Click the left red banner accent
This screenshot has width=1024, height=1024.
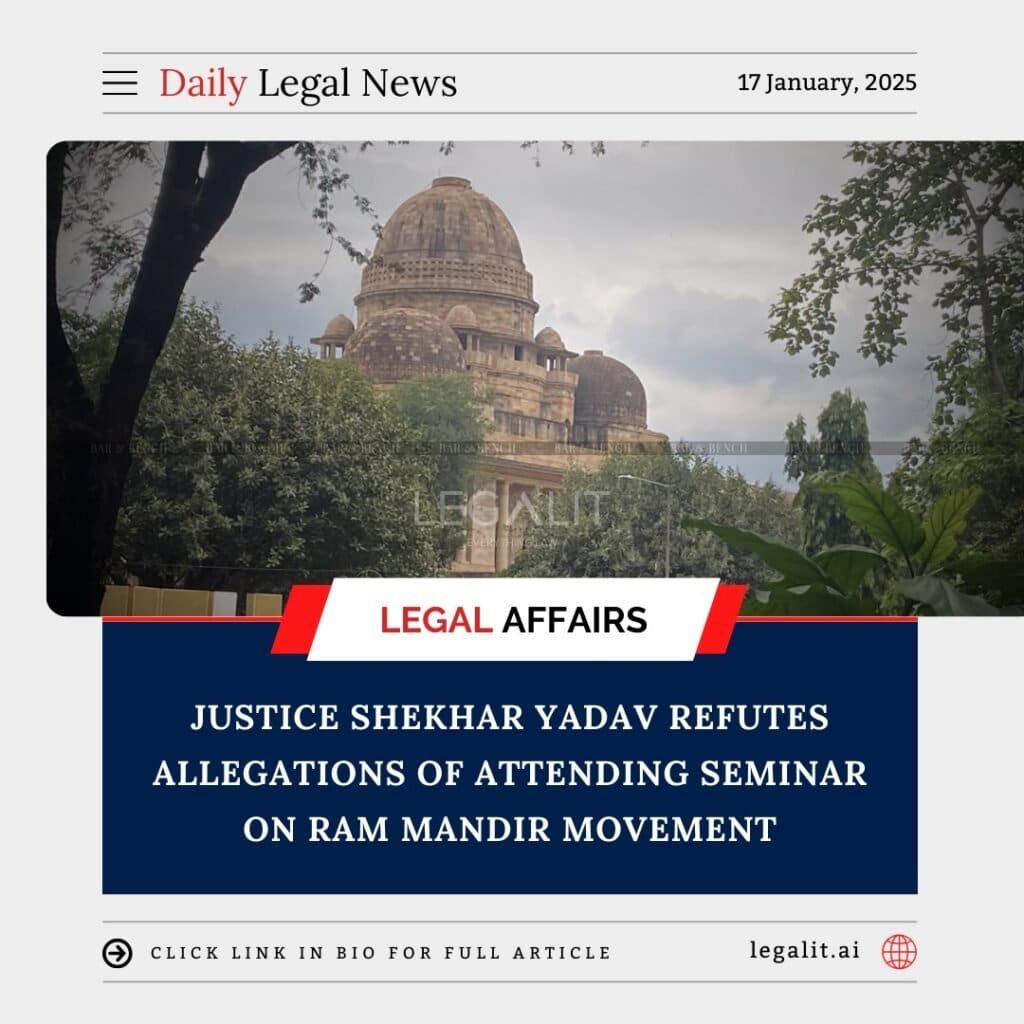tap(299, 619)
